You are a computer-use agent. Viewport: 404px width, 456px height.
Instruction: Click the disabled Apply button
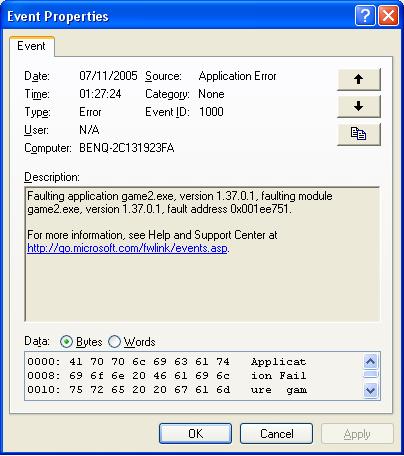357,433
